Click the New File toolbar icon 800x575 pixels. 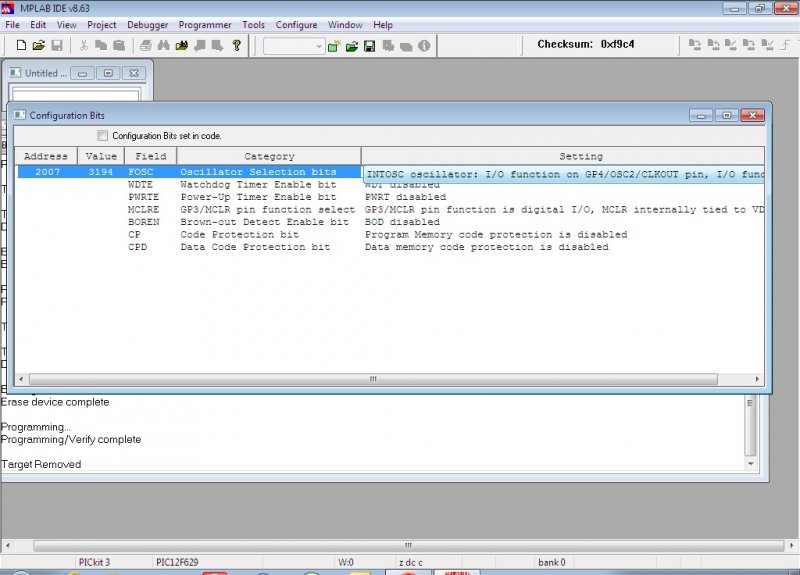[21, 45]
